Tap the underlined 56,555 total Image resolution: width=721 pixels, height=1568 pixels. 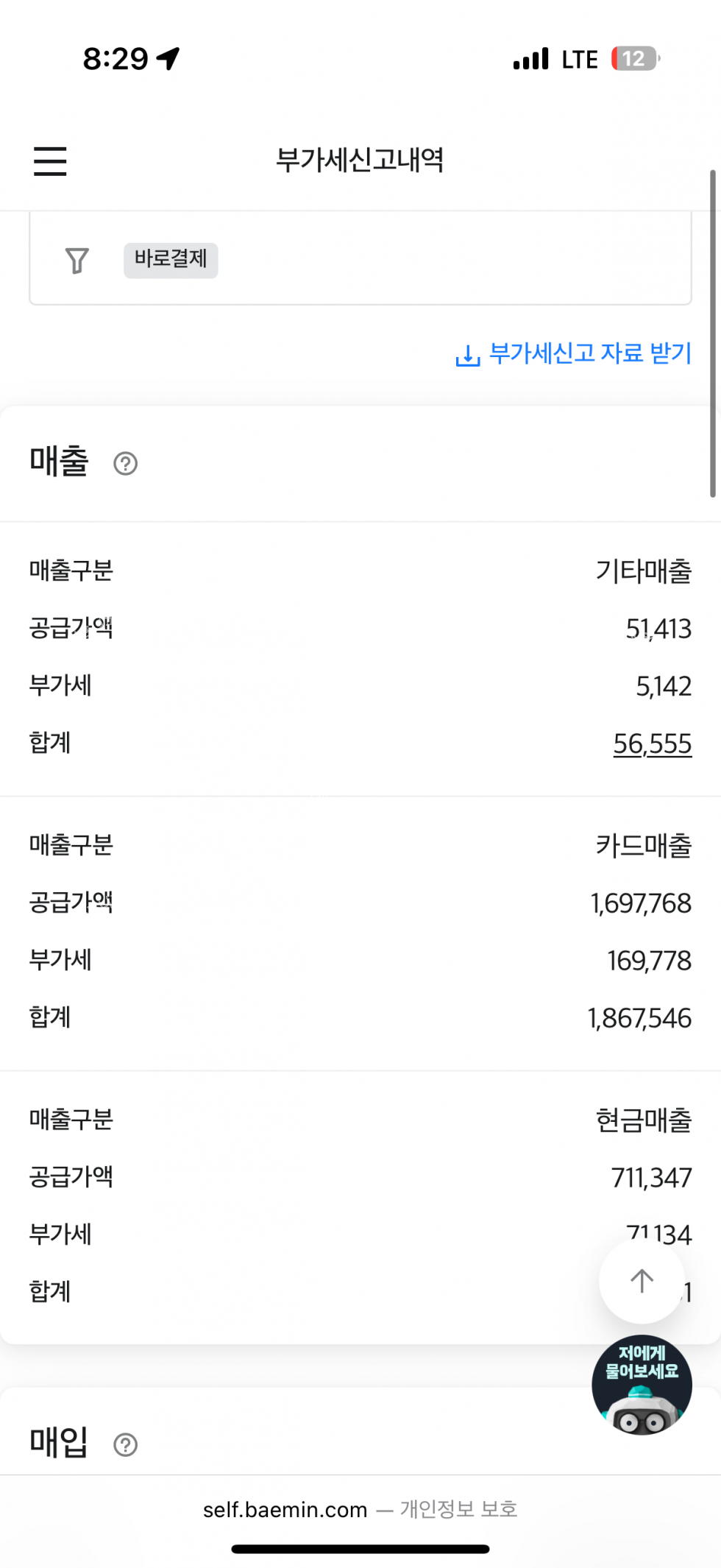pyautogui.click(x=653, y=744)
